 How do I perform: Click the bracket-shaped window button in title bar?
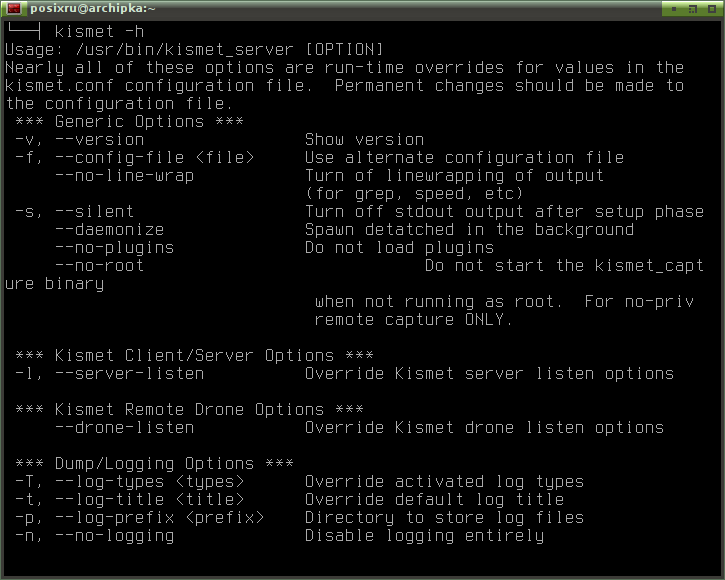coord(693,9)
